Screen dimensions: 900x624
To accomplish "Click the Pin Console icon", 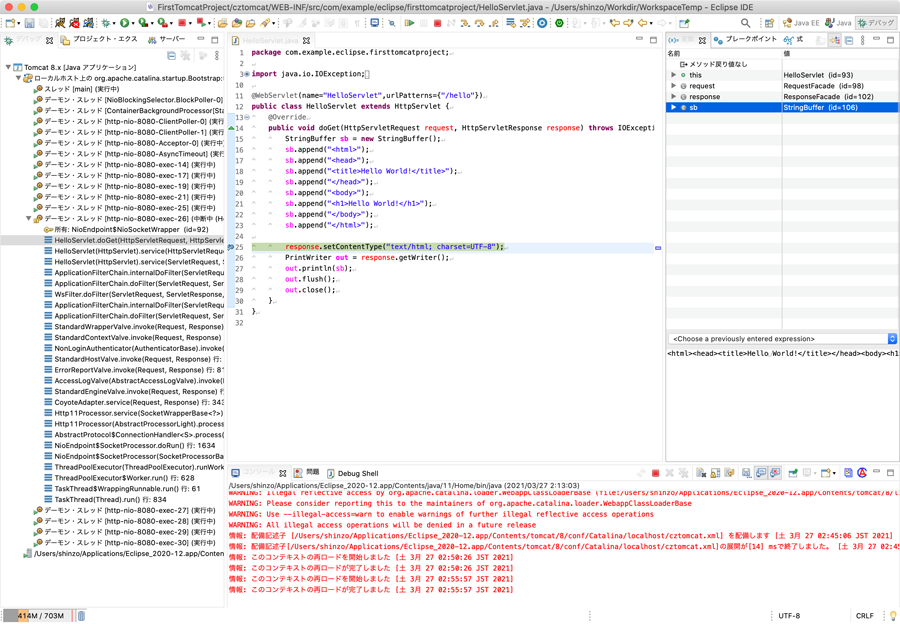I will 793,473.
